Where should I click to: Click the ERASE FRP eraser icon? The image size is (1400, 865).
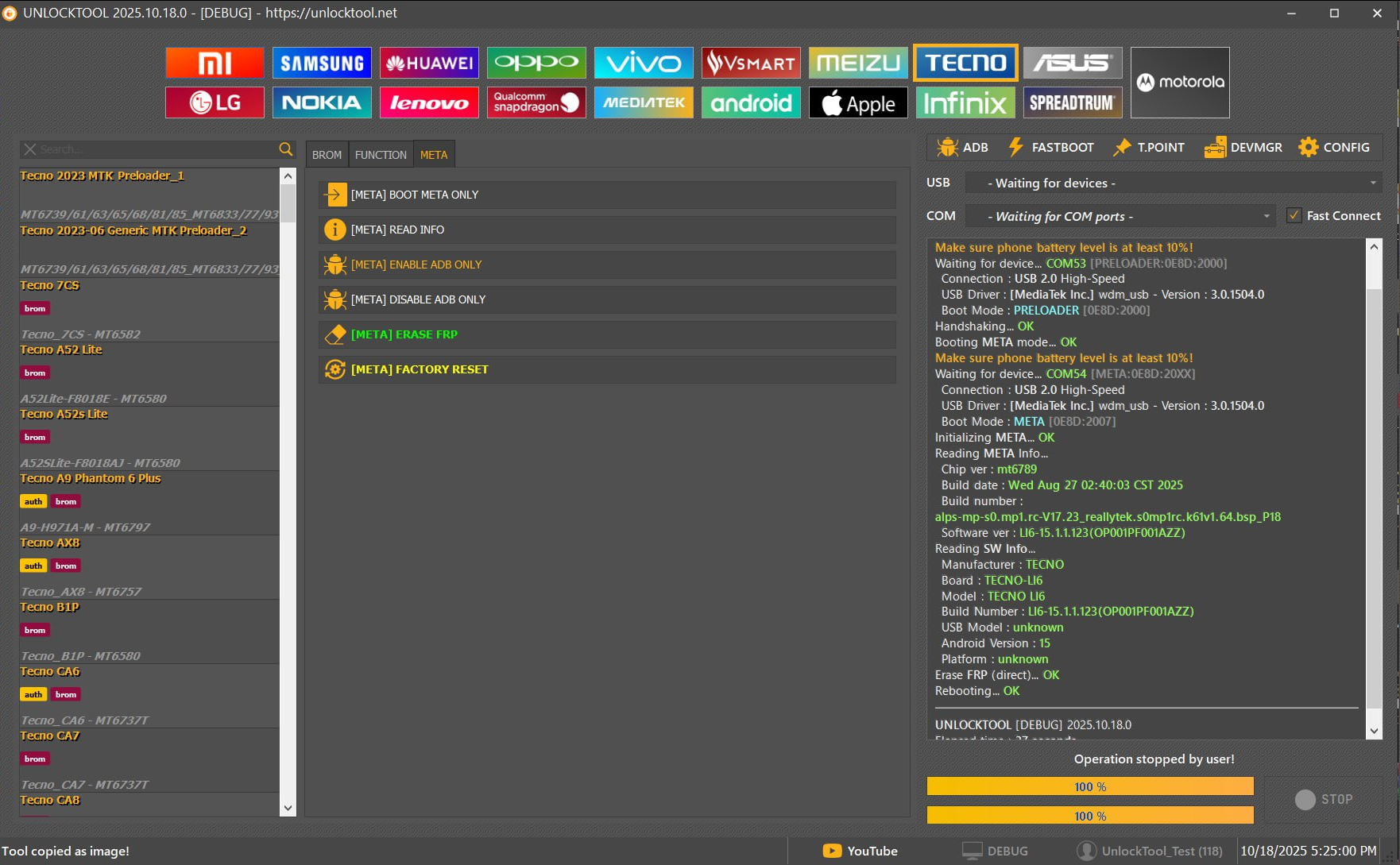tap(334, 334)
